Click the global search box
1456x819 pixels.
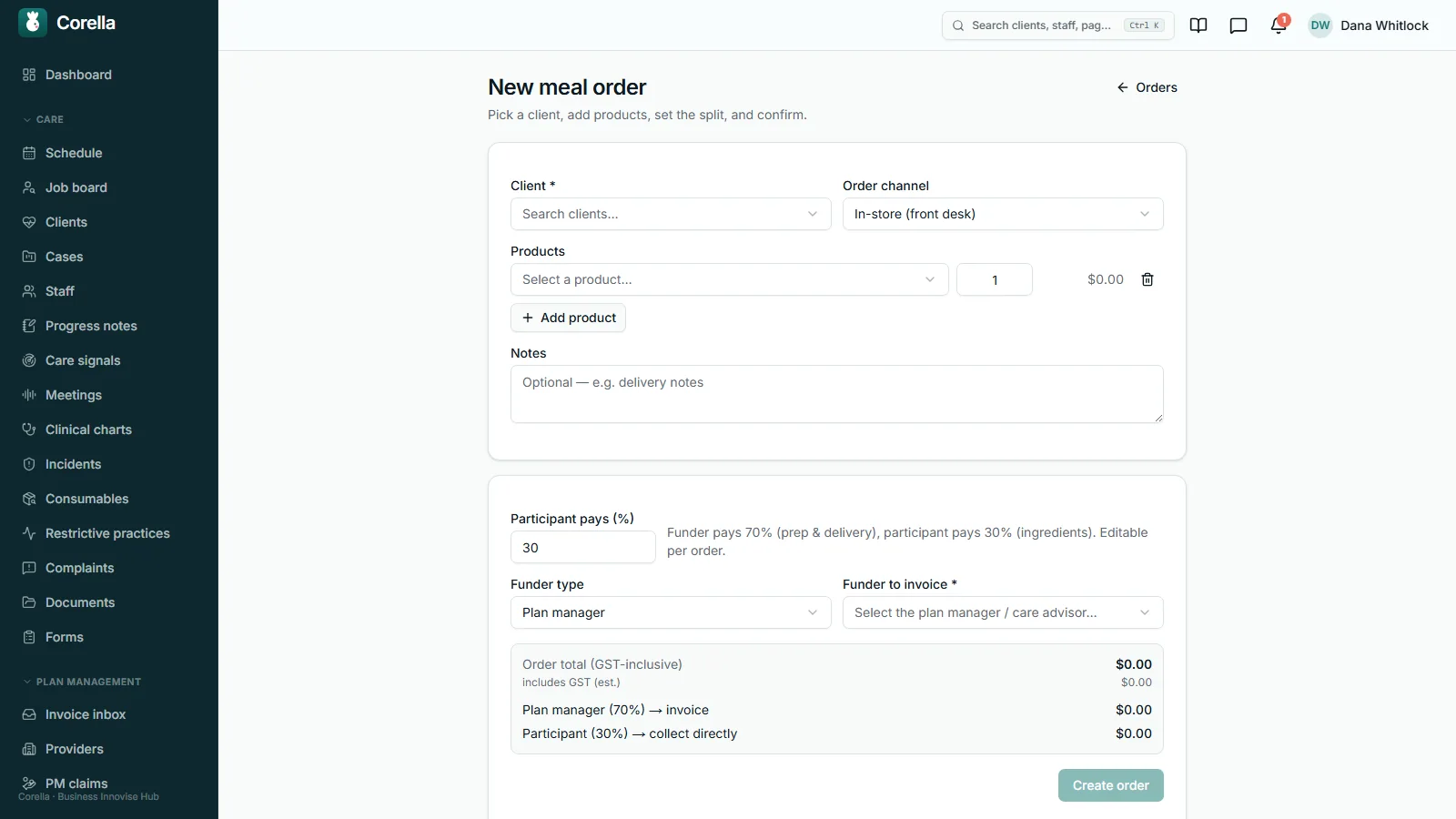[1058, 25]
